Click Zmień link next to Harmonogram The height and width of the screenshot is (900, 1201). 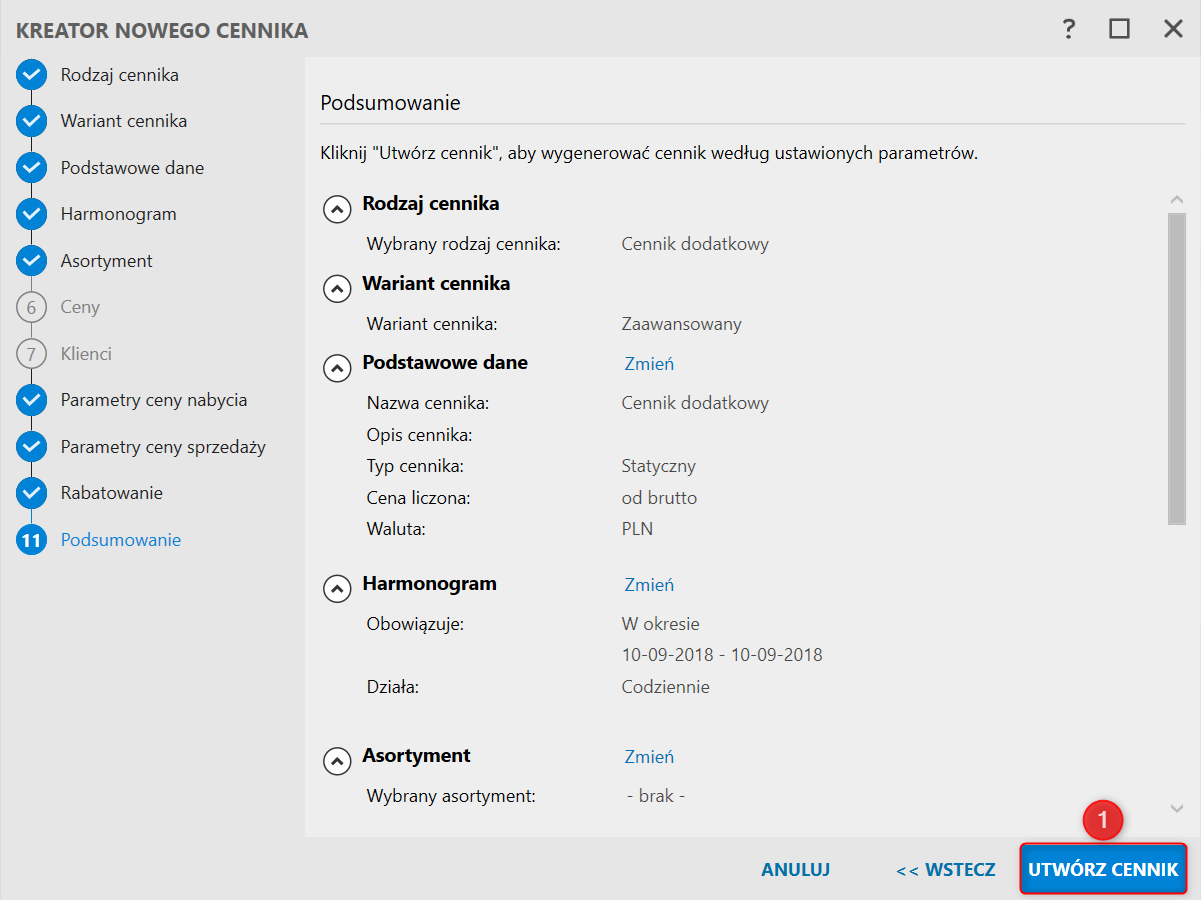coord(649,585)
